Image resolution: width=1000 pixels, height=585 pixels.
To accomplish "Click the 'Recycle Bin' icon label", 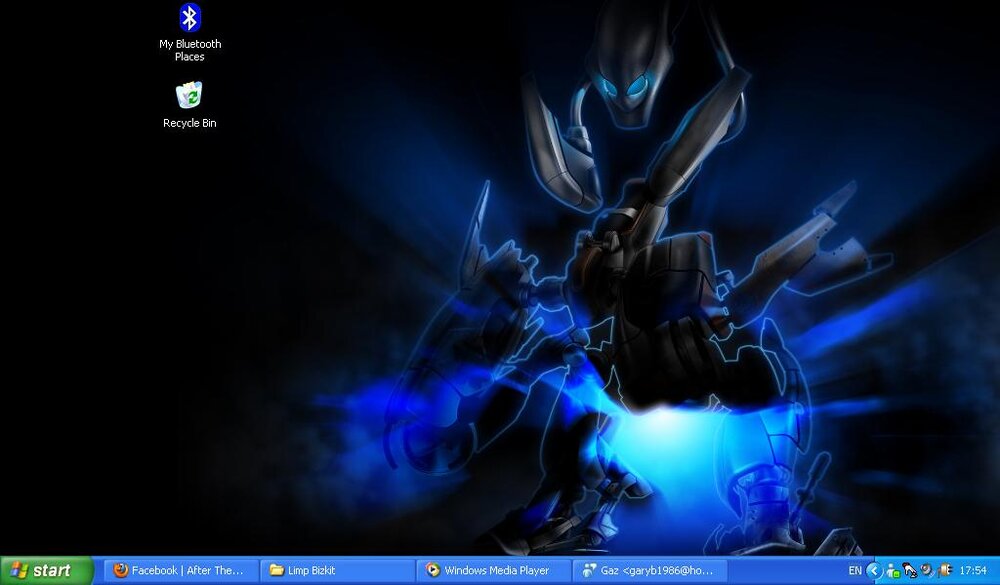I will point(189,123).
